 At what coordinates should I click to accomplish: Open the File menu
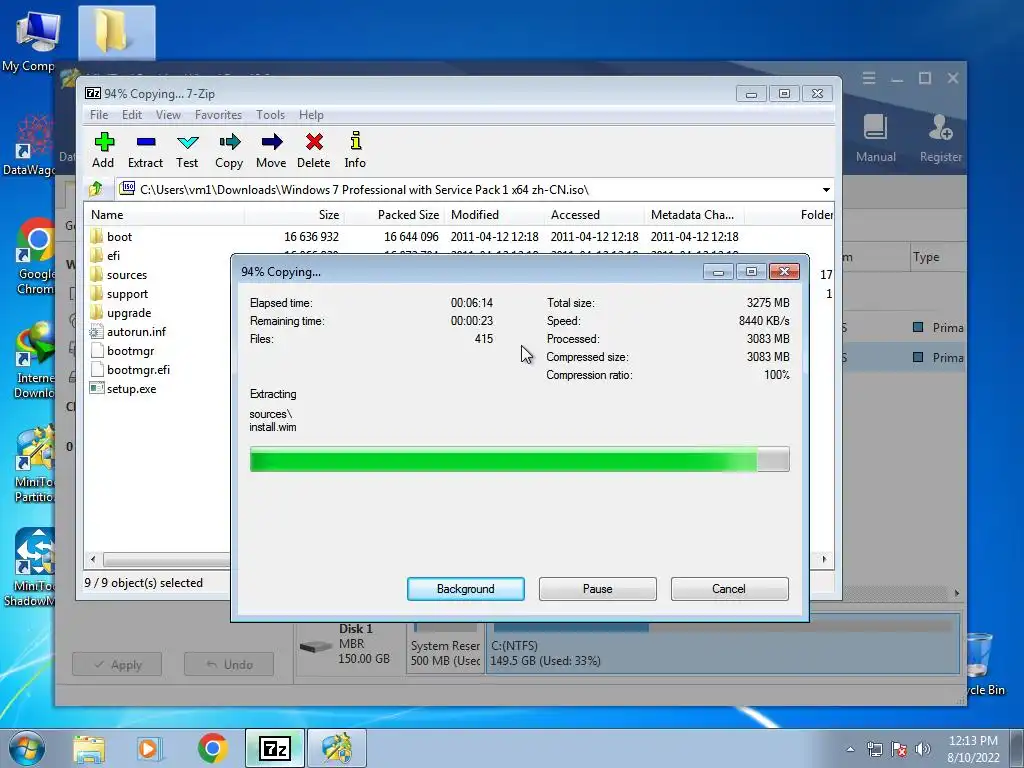click(x=99, y=115)
